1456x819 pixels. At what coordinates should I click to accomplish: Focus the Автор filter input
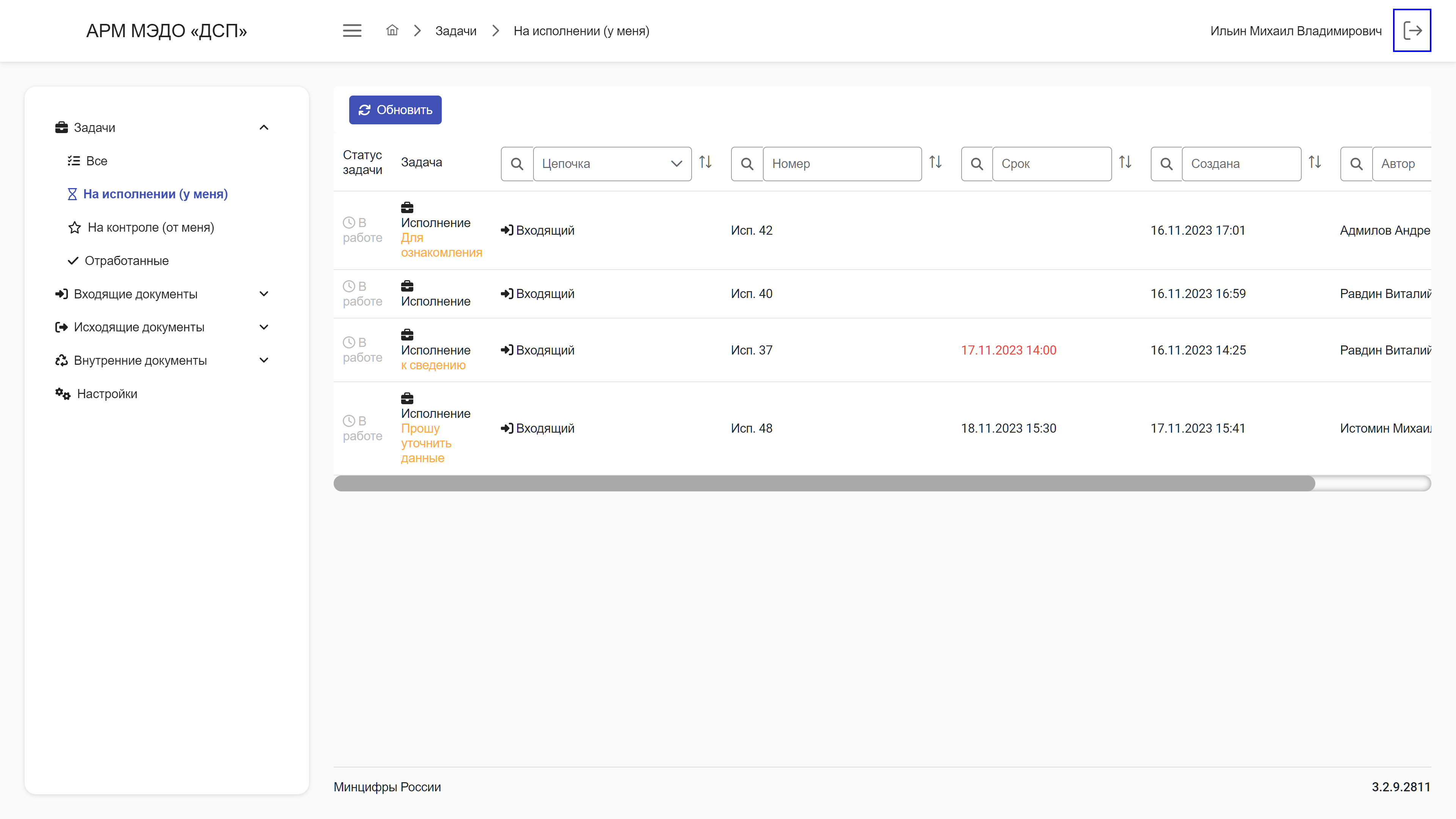(1402, 164)
